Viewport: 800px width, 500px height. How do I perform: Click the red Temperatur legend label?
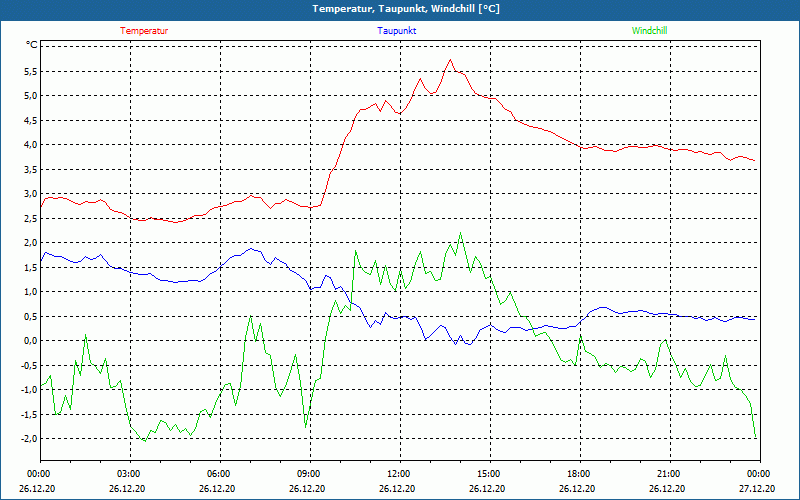[144, 31]
